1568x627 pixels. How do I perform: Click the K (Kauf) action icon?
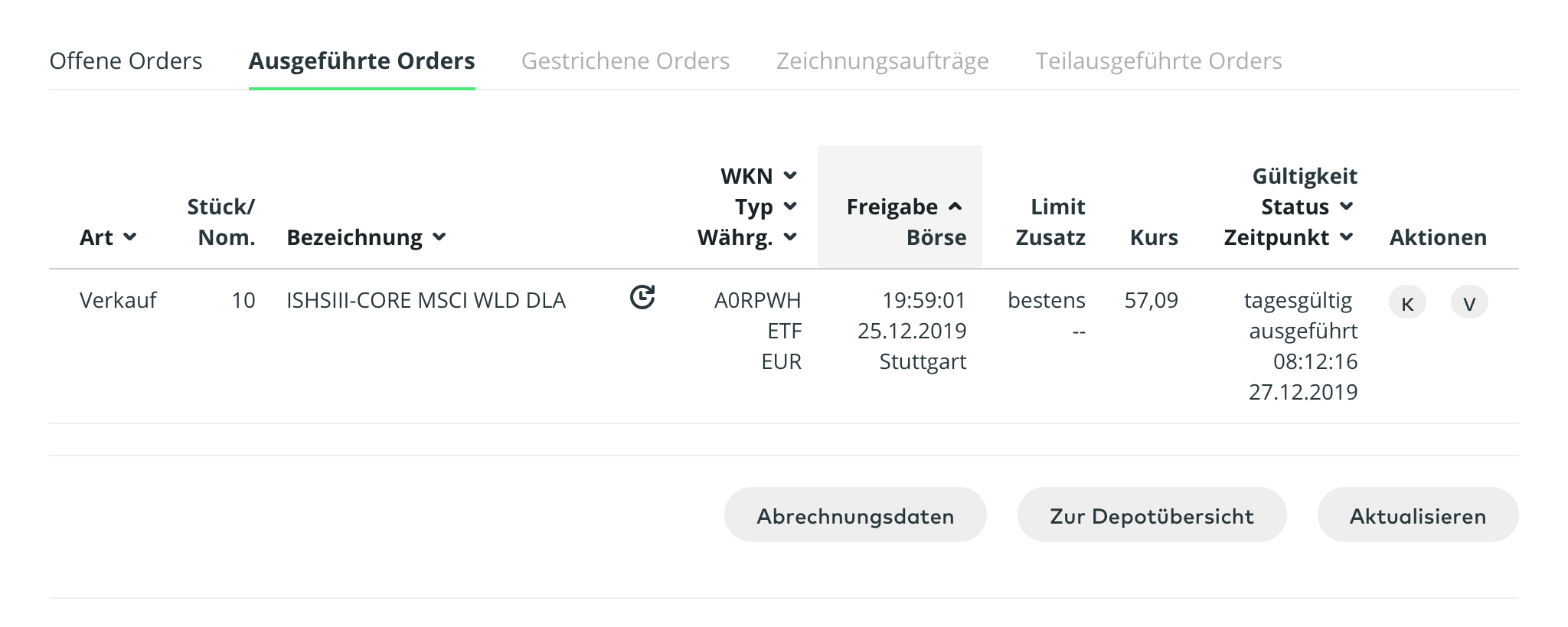pos(1407,303)
